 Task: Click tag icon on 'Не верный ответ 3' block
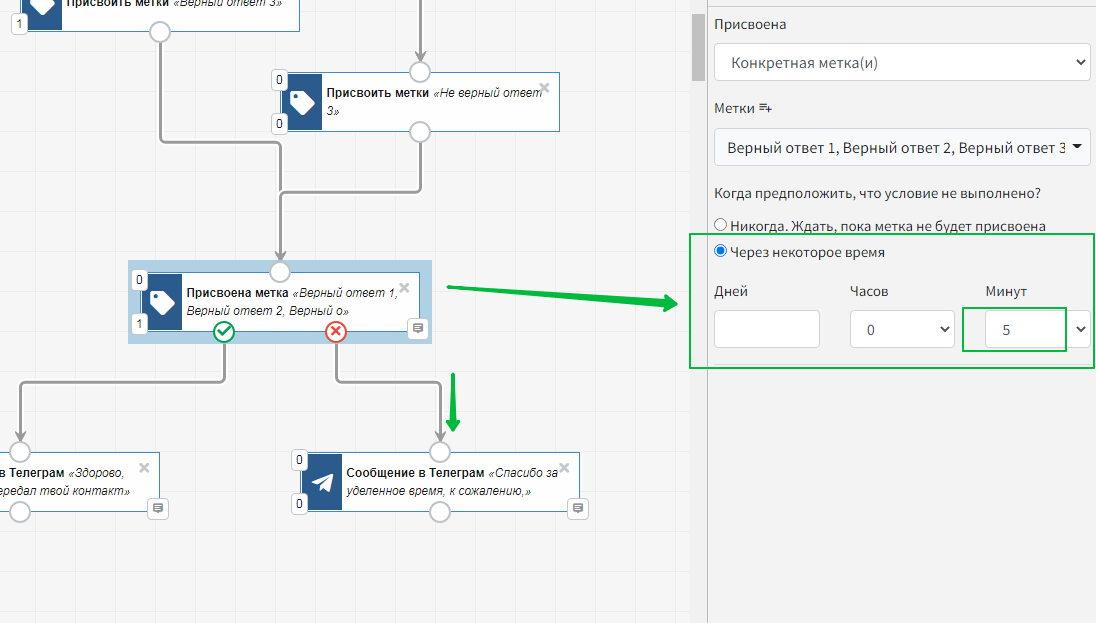[x=301, y=101]
